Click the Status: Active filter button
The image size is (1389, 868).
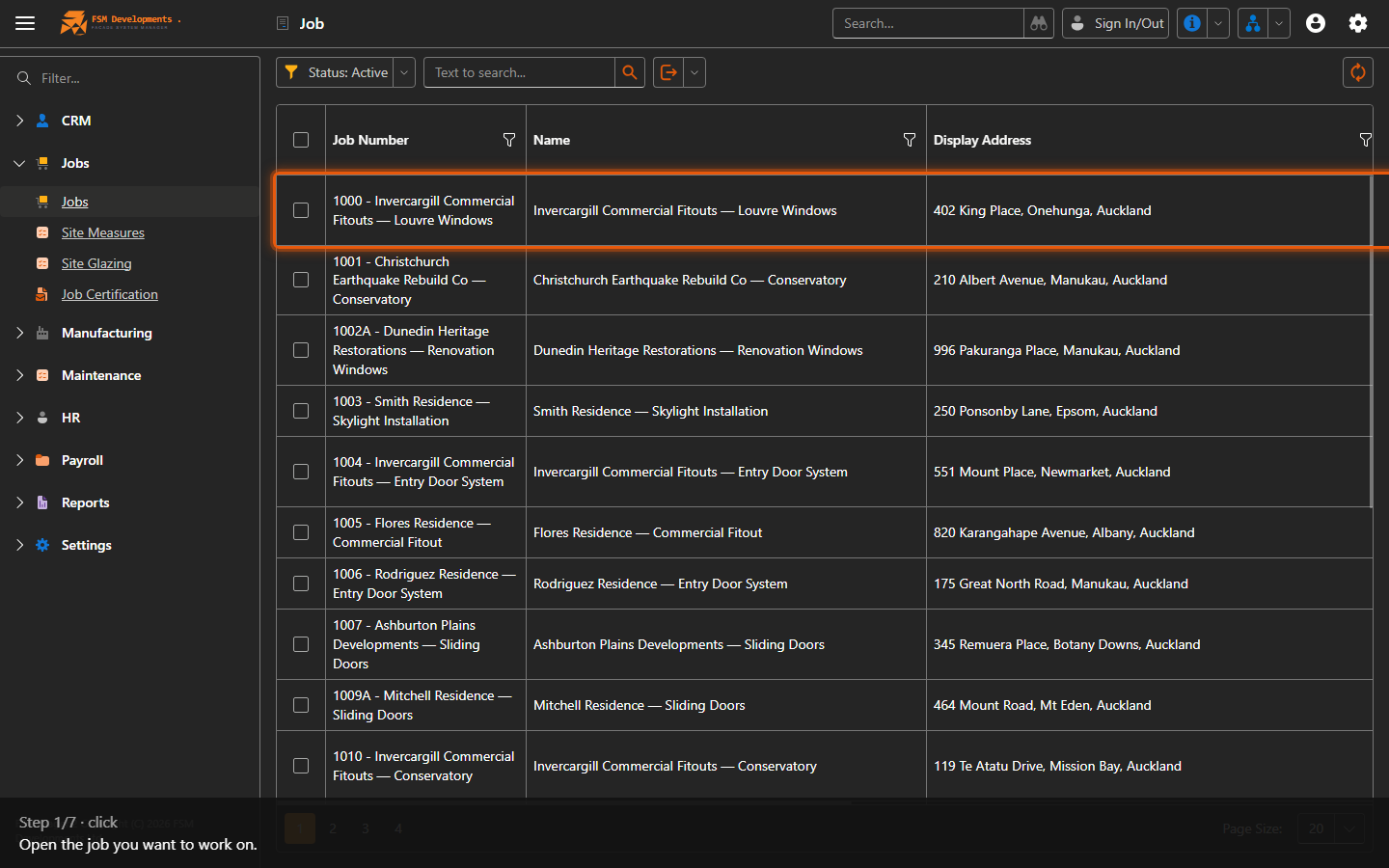[335, 72]
